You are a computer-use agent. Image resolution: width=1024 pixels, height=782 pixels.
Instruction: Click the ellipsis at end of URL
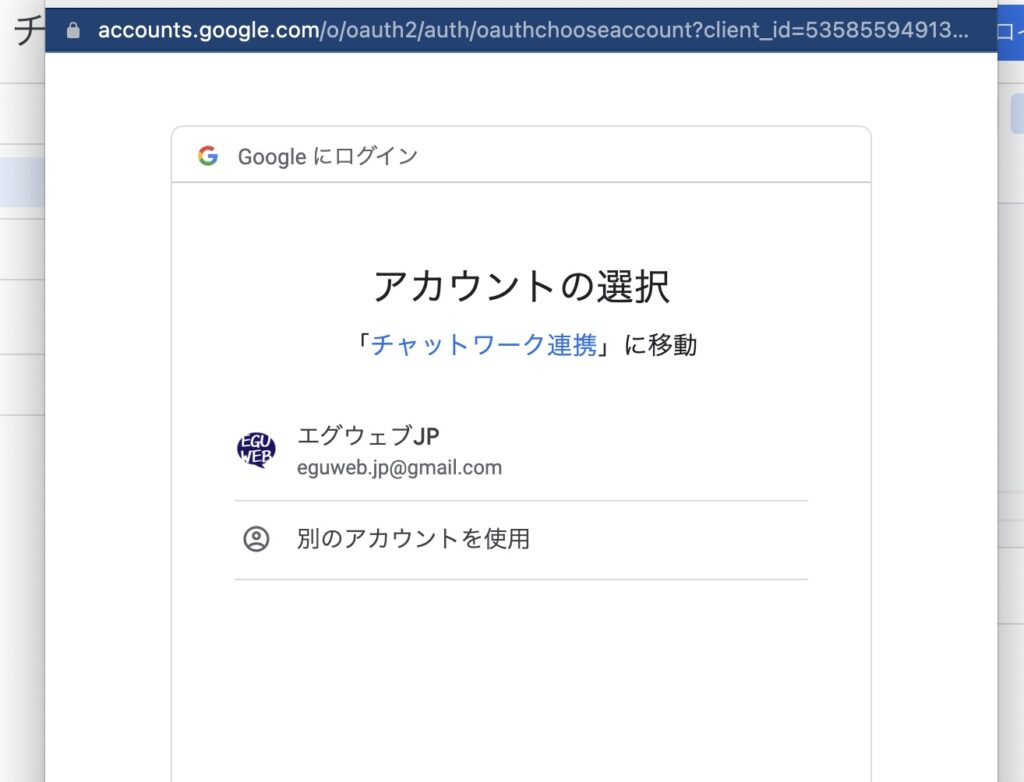[x=960, y=32]
